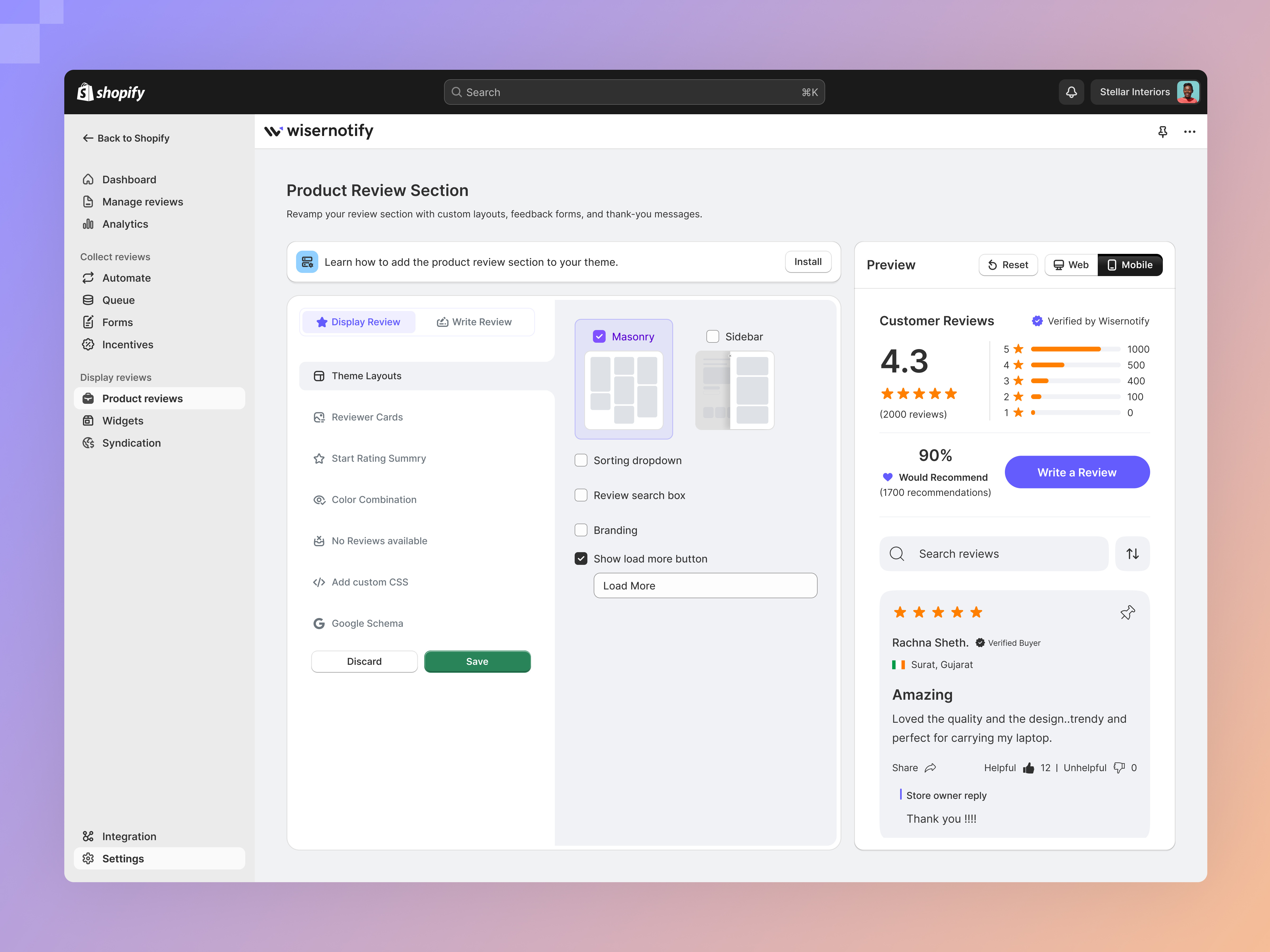Click the Write a Review button

(1077, 472)
